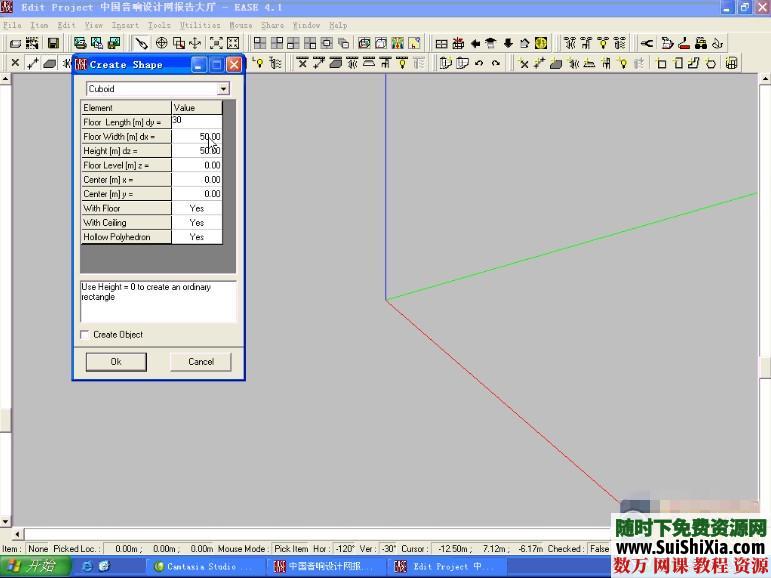Toggle the Create Object checkbox
The height and width of the screenshot is (578, 771).
point(85,335)
